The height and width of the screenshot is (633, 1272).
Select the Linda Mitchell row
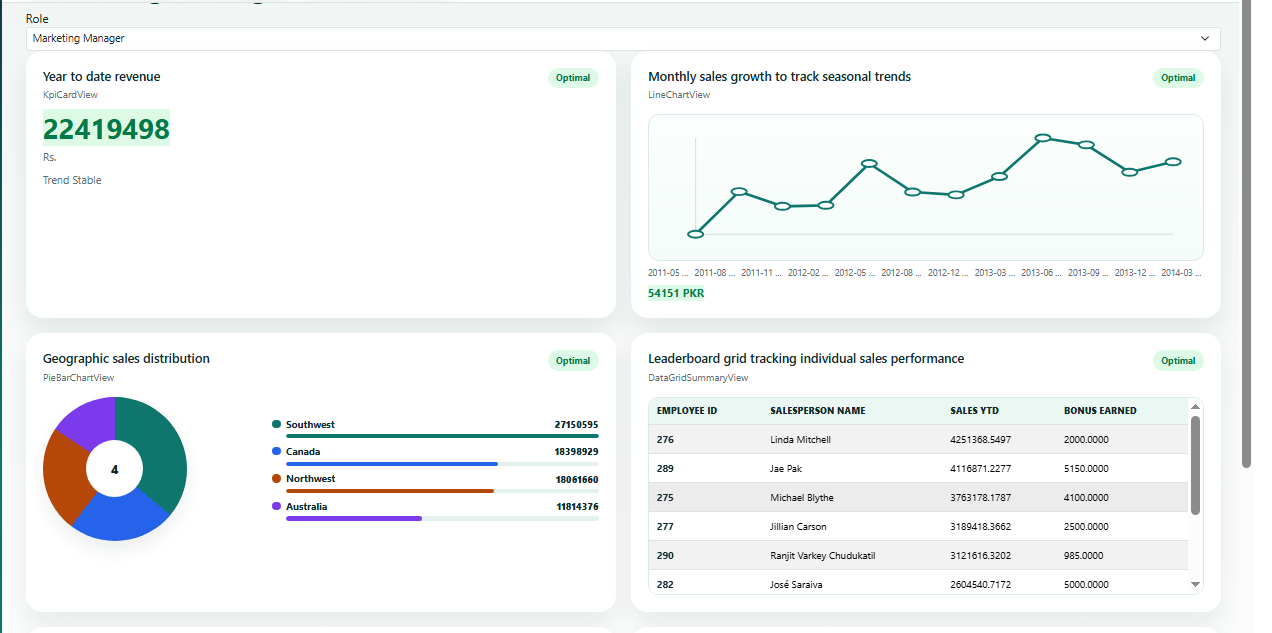pyautogui.click(x=918, y=440)
